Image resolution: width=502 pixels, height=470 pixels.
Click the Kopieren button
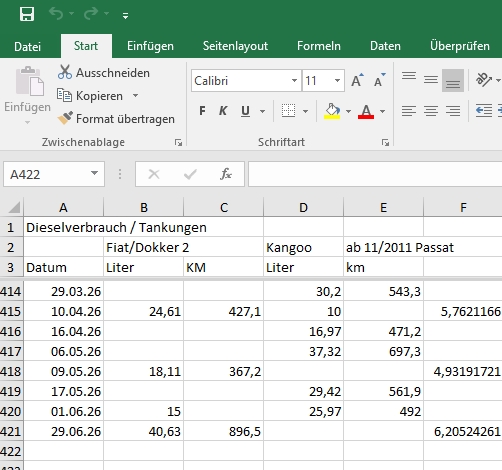pyautogui.click(x=90, y=96)
